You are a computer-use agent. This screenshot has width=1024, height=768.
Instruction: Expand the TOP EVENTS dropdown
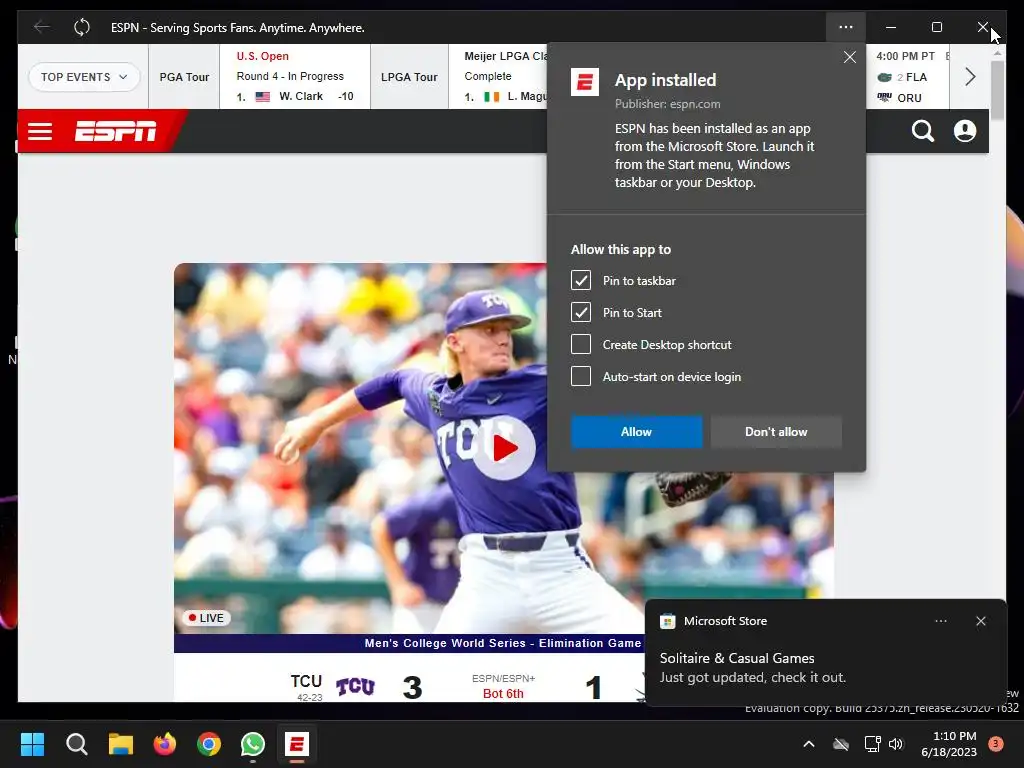point(84,77)
